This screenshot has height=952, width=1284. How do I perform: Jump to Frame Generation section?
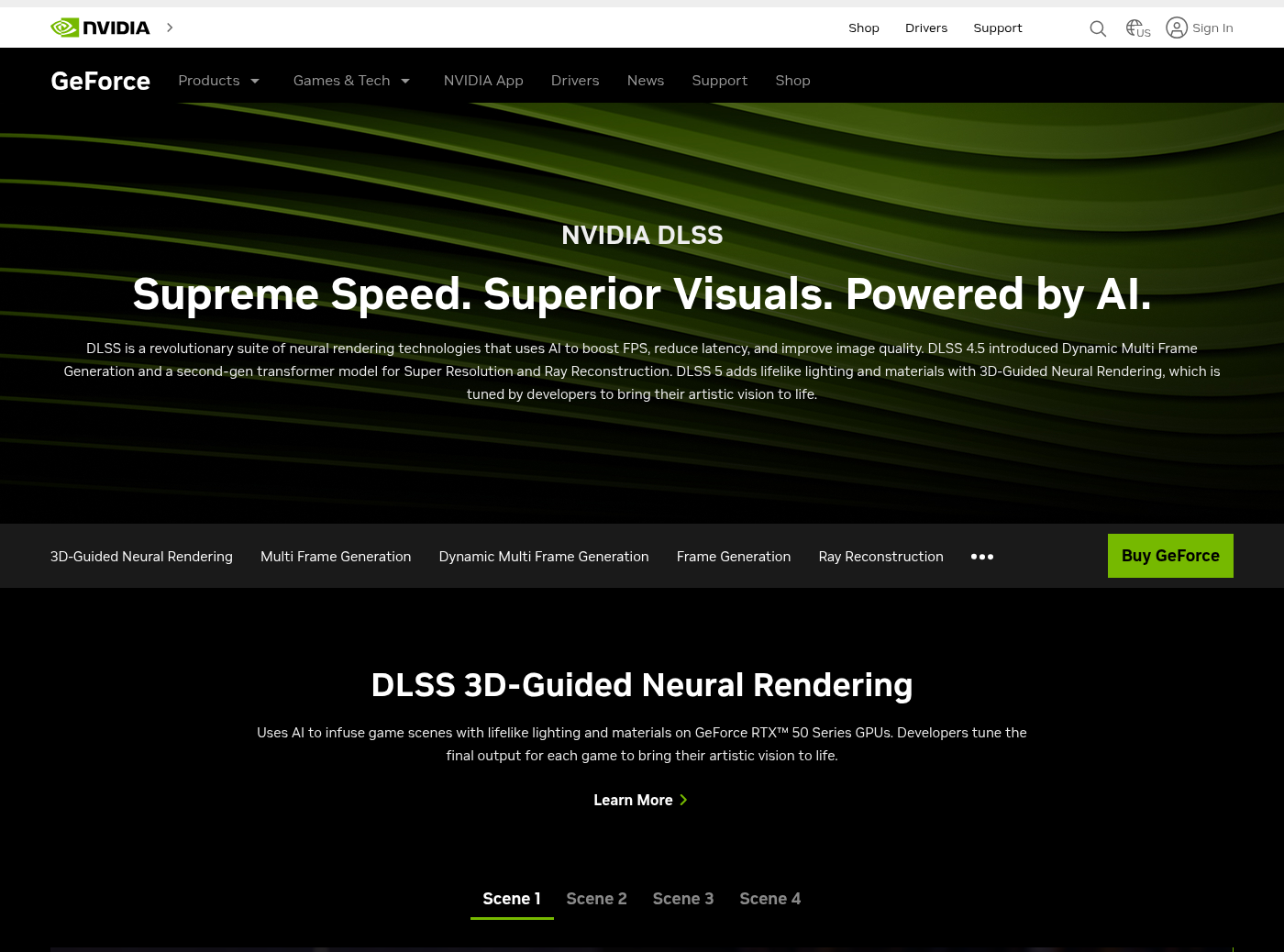(x=734, y=557)
